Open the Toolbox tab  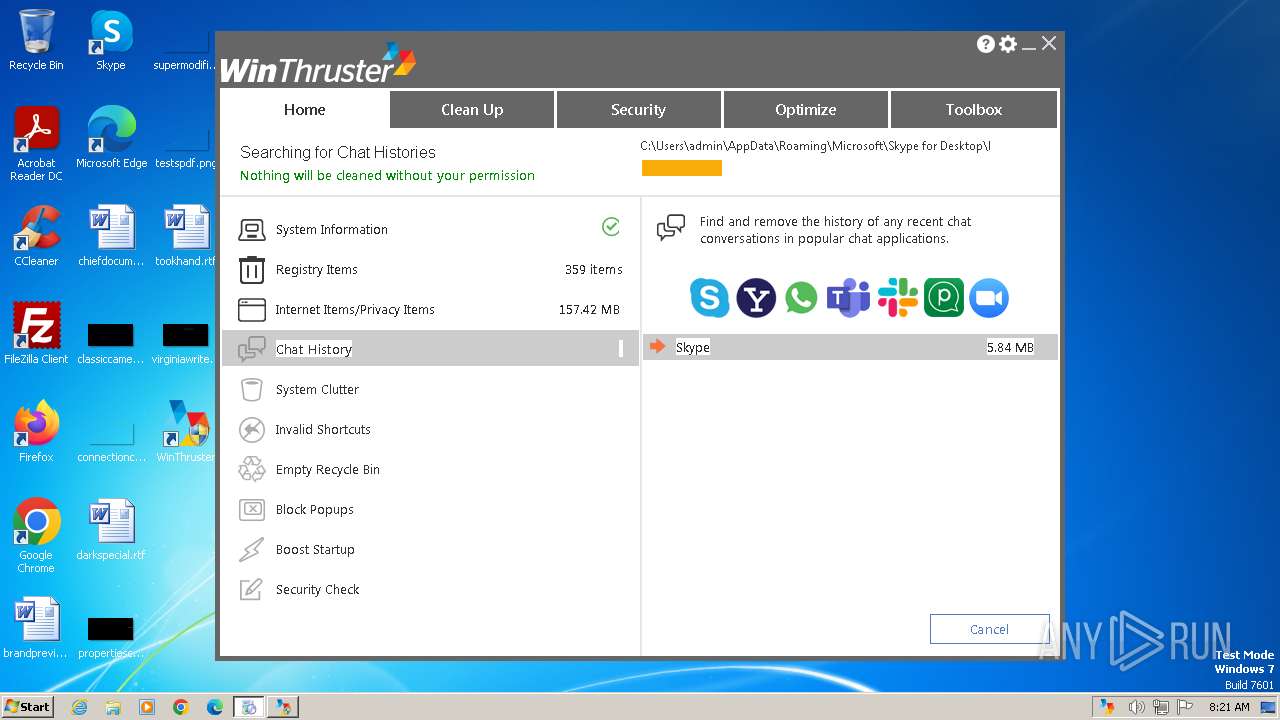973,110
